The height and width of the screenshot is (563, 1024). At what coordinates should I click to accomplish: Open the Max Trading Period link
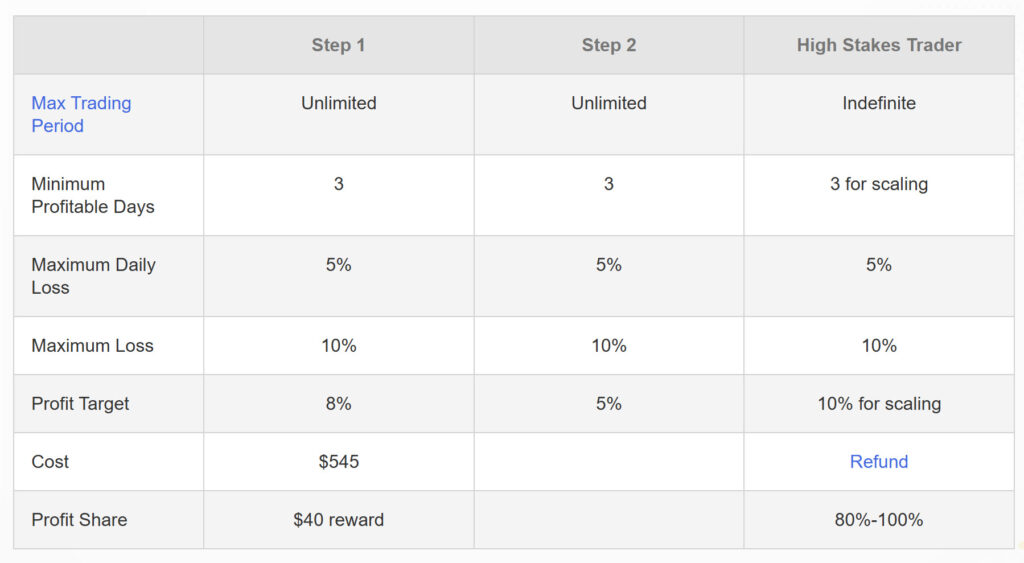[x=81, y=114]
